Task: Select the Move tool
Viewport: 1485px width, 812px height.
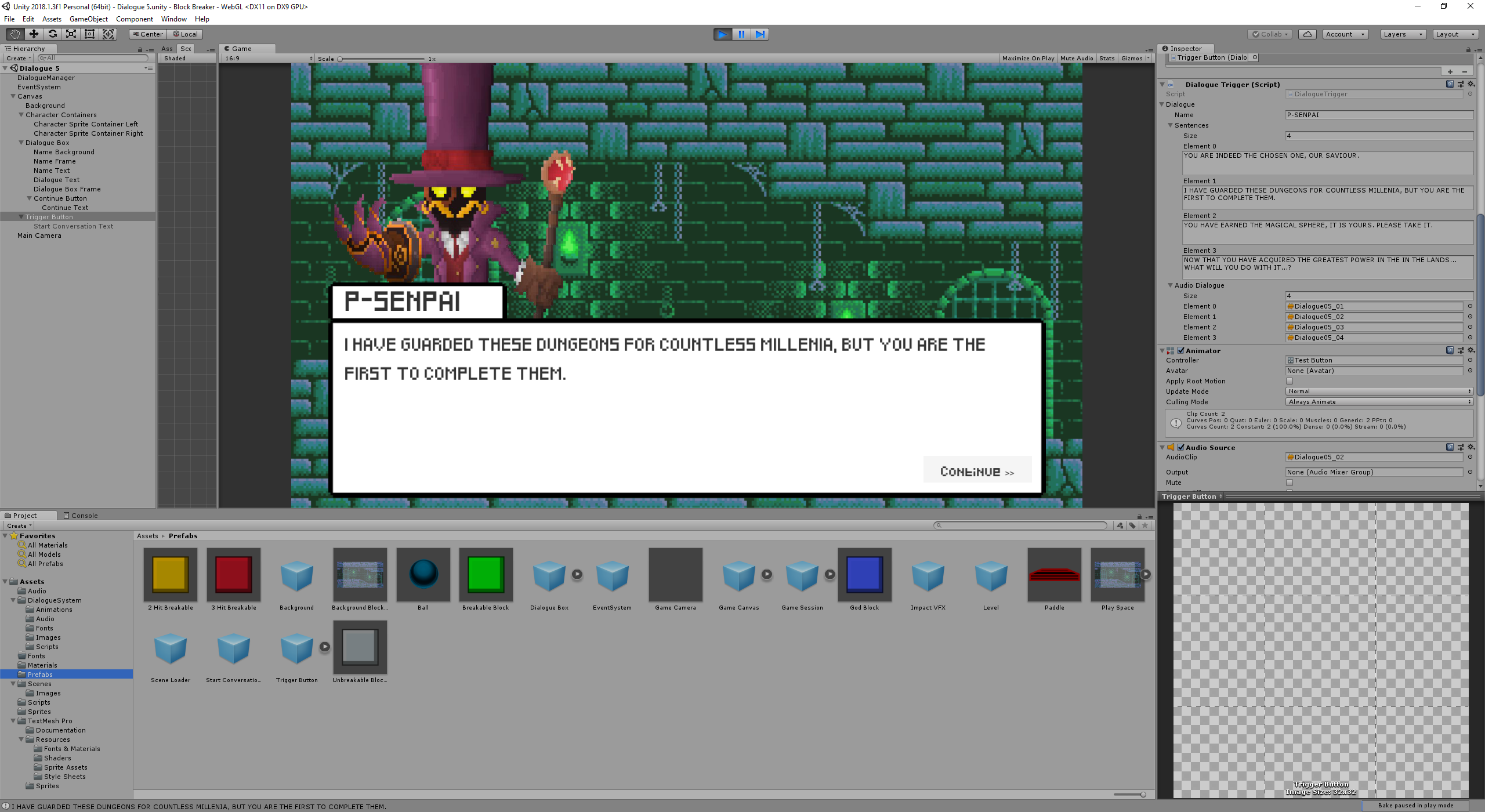Action: pos(34,34)
